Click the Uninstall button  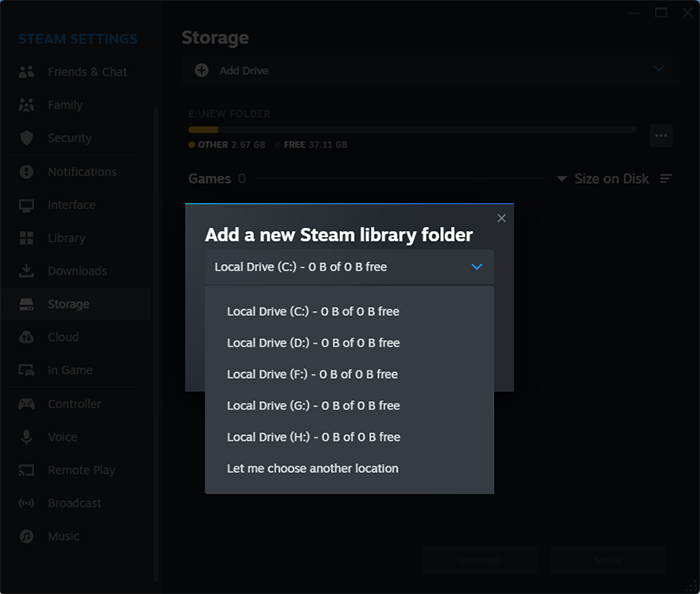(x=479, y=561)
